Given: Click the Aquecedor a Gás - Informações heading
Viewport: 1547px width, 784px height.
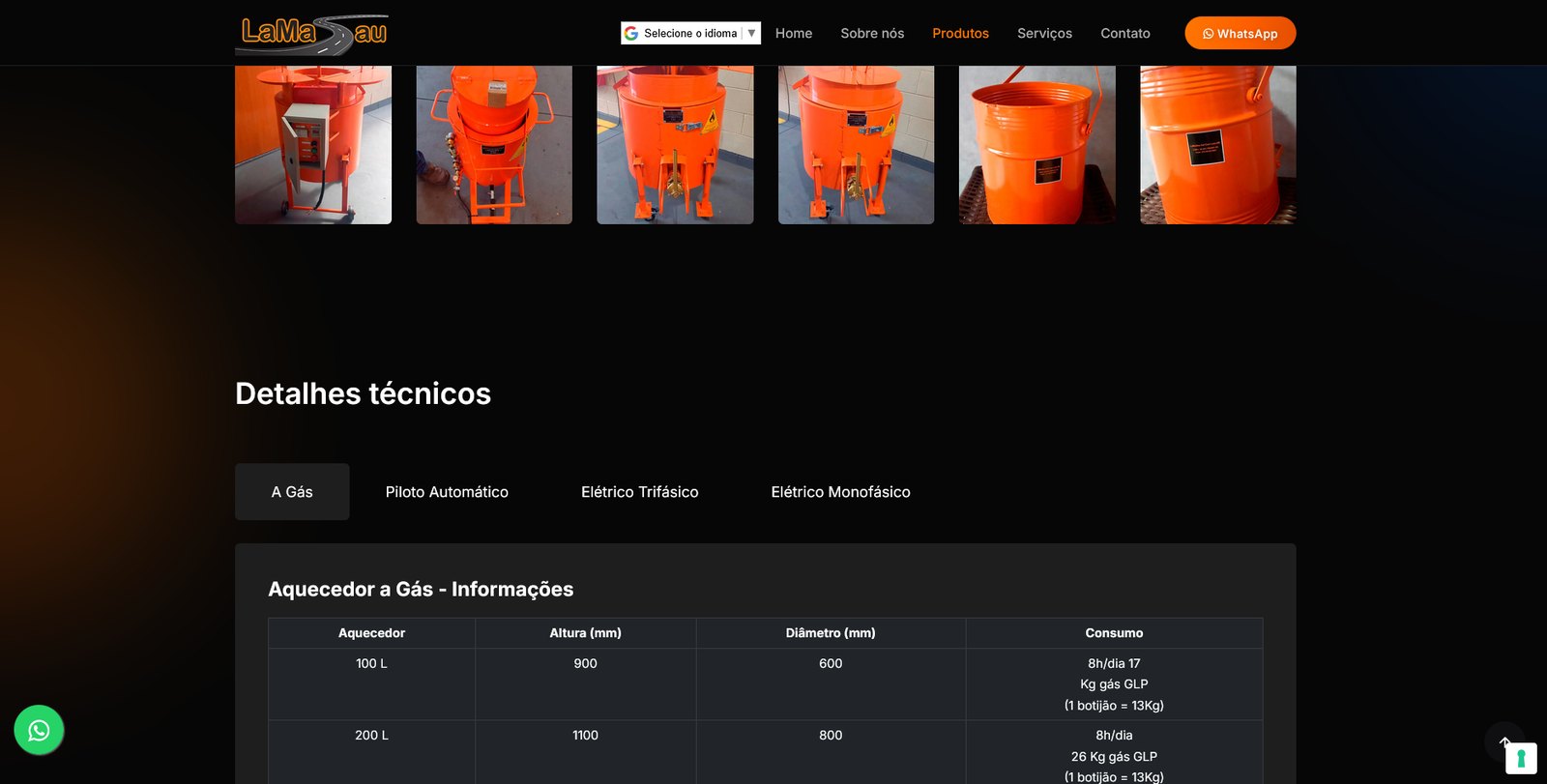Looking at the screenshot, I should (421, 589).
